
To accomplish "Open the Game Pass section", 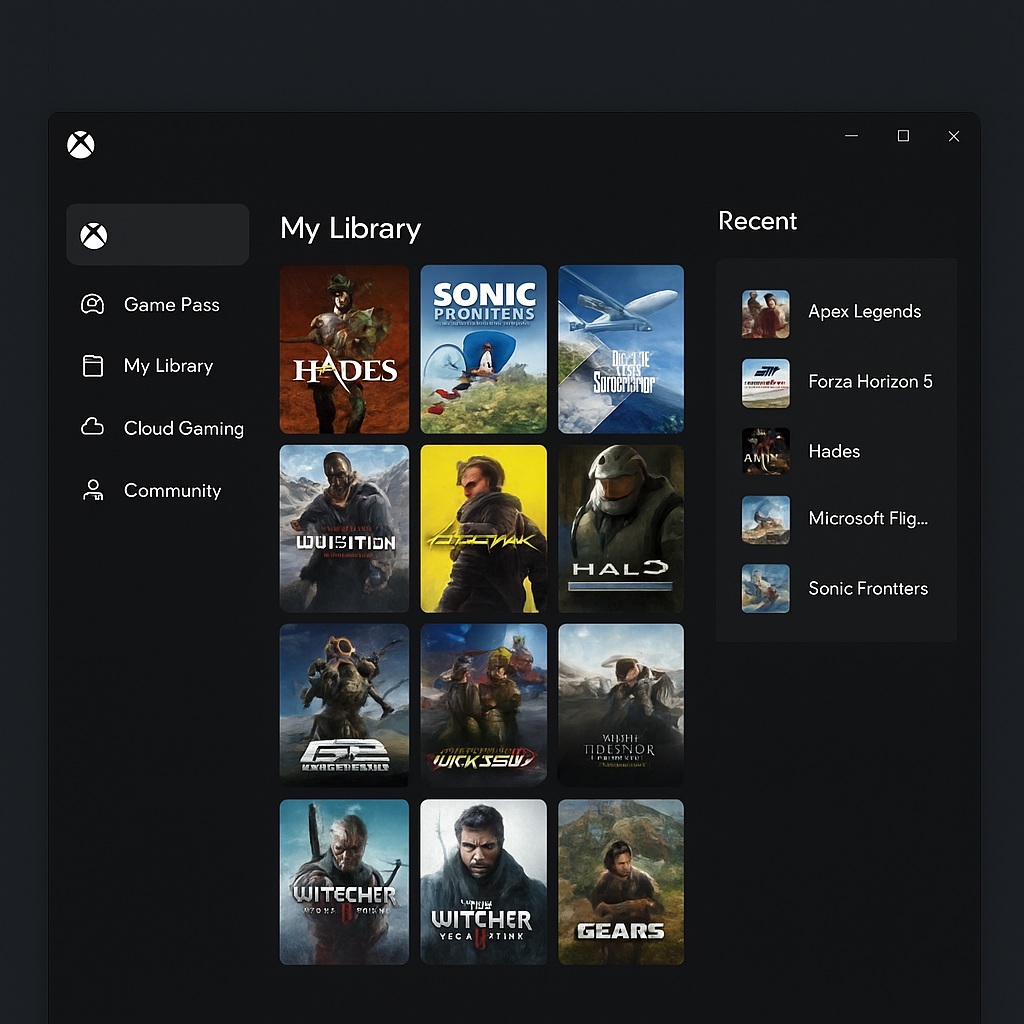I will point(171,305).
